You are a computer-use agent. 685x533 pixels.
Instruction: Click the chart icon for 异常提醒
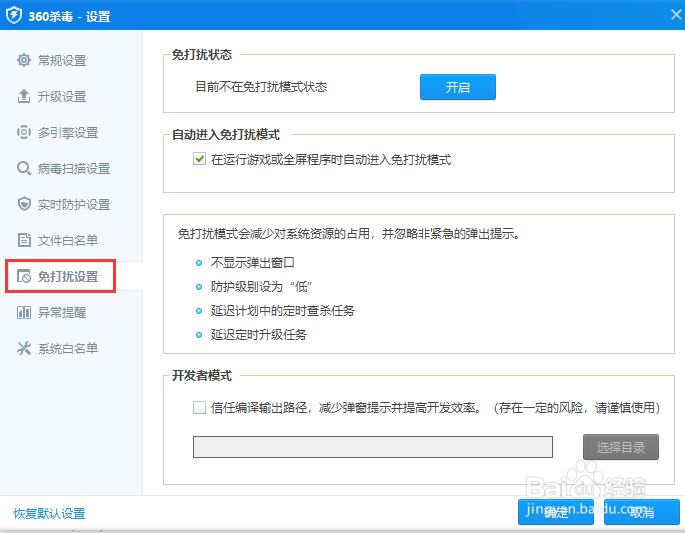24,312
